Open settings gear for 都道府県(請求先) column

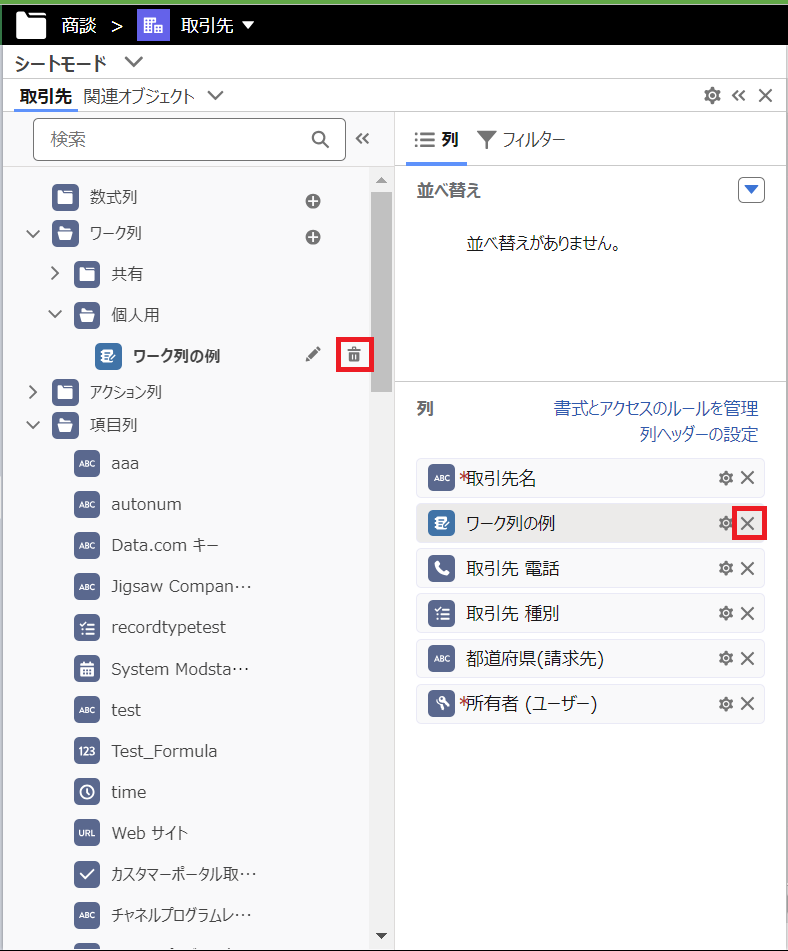[726, 658]
